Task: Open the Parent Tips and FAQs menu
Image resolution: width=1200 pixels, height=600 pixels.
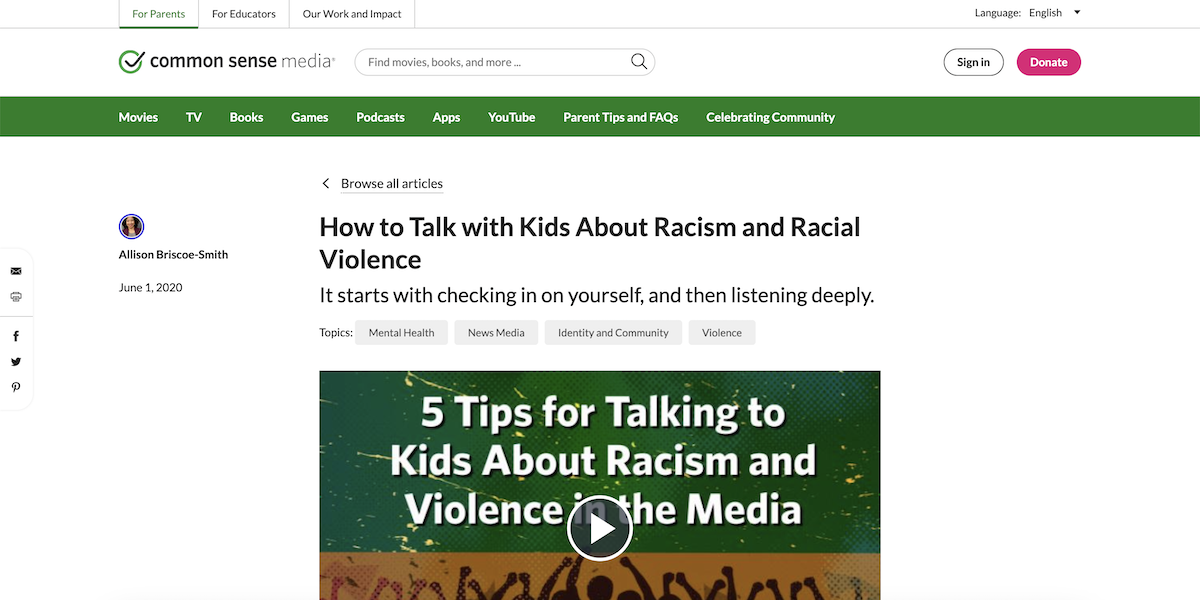Action: point(620,117)
